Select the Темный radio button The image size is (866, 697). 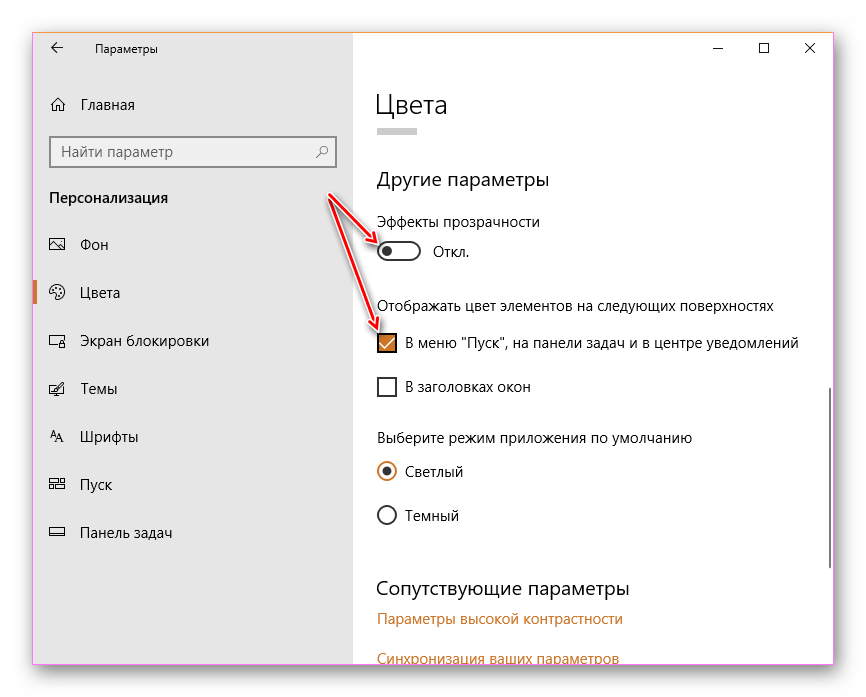[x=387, y=516]
